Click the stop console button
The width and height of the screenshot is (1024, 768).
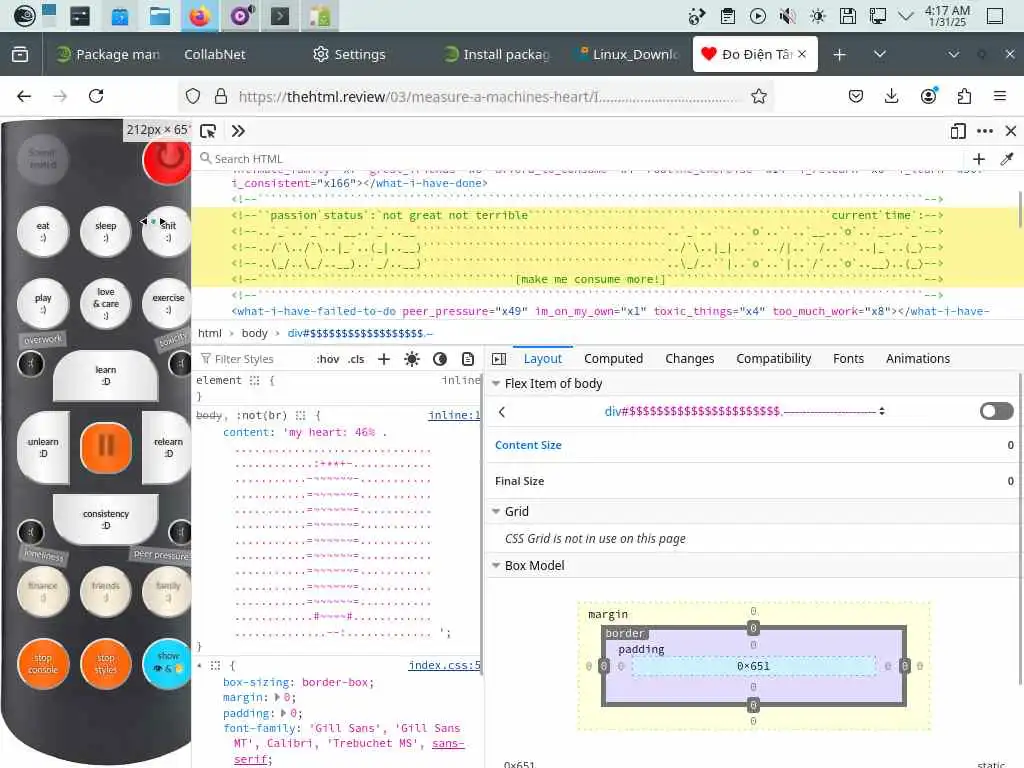43,664
